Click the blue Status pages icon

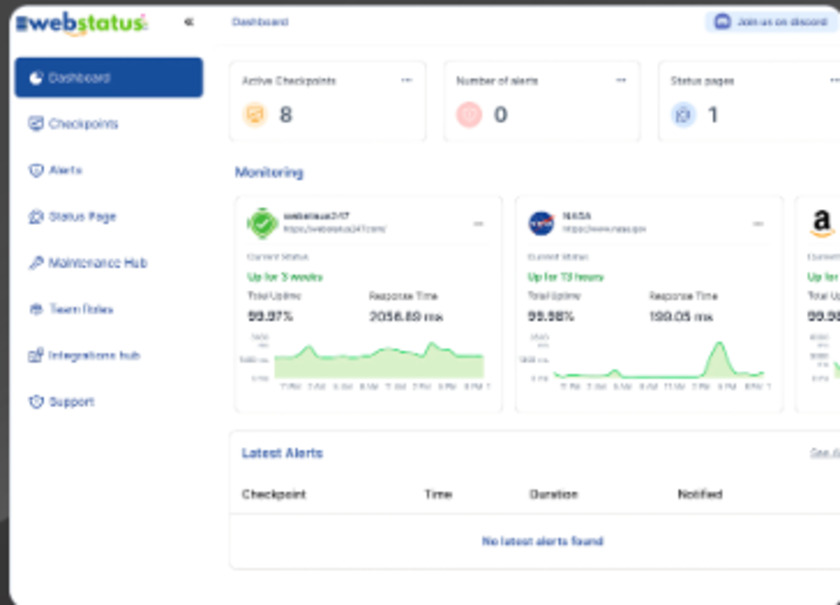tap(683, 115)
